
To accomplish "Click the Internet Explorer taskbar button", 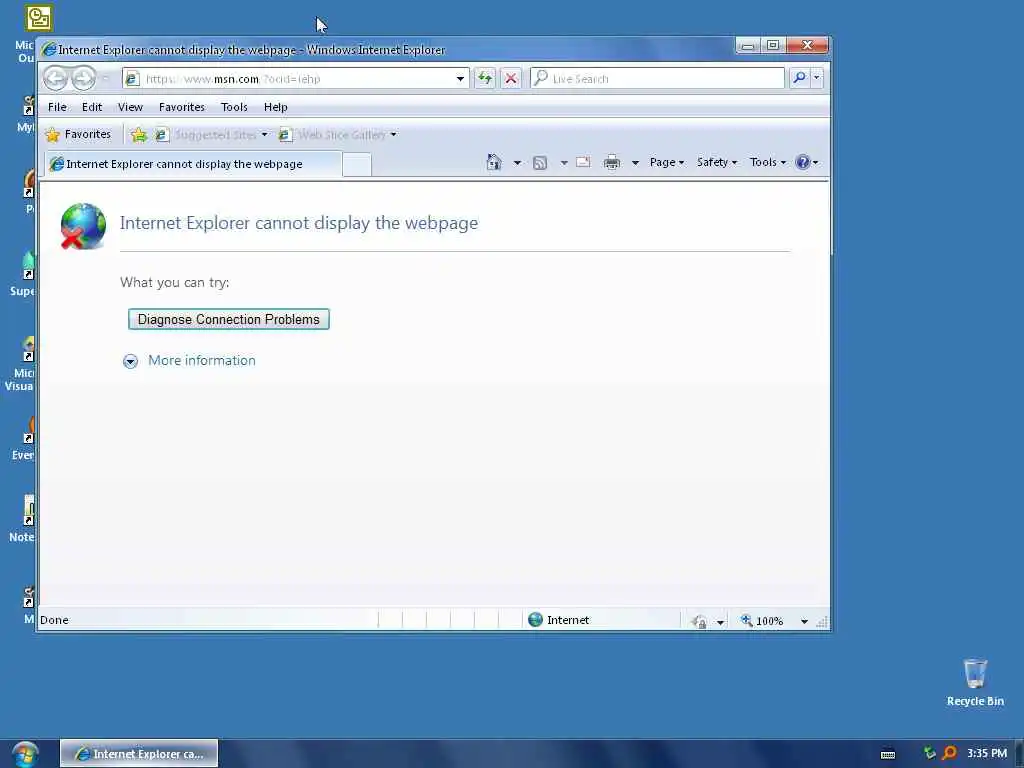I will (139, 754).
